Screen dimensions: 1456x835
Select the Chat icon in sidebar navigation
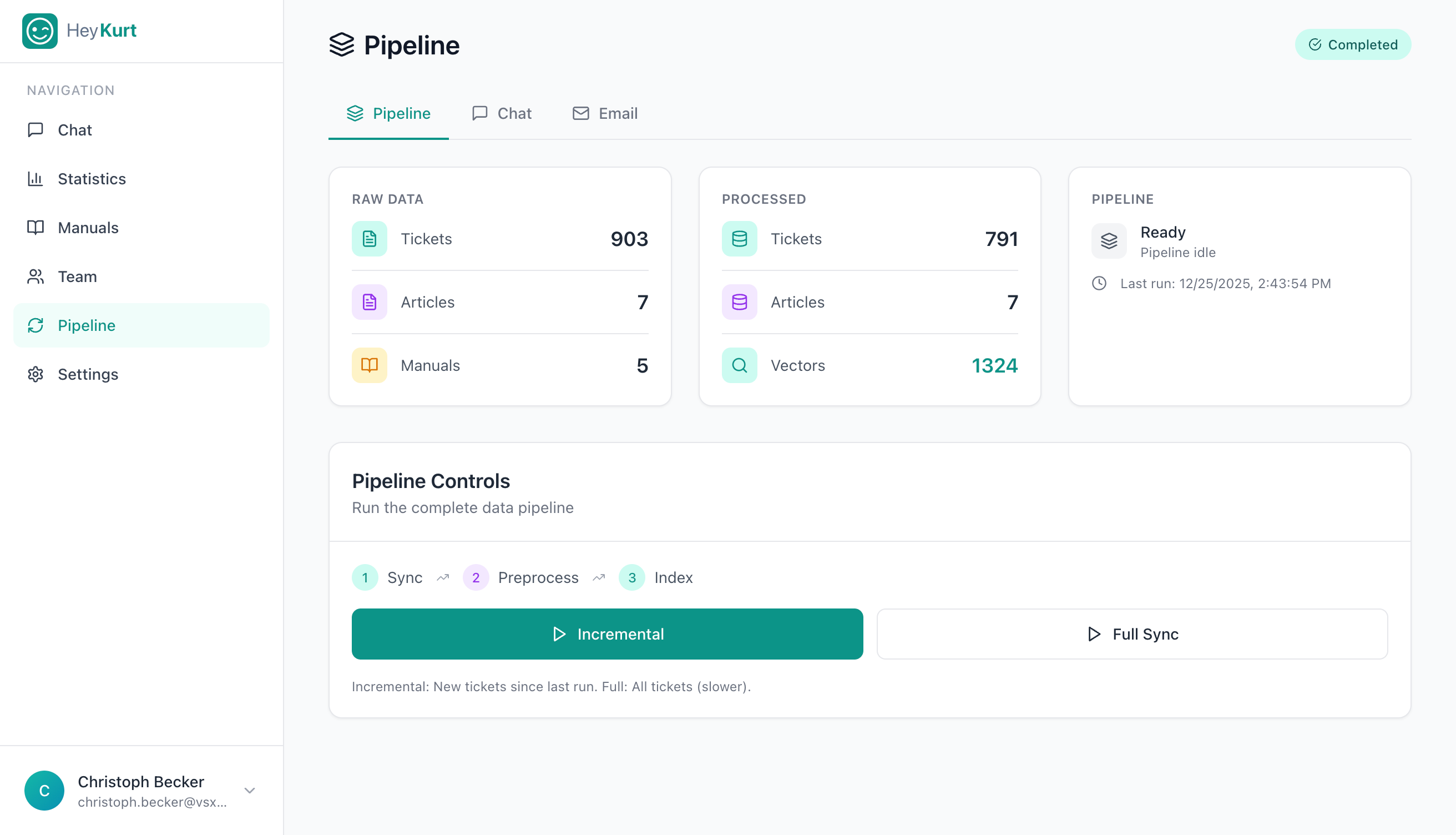pos(36,129)
